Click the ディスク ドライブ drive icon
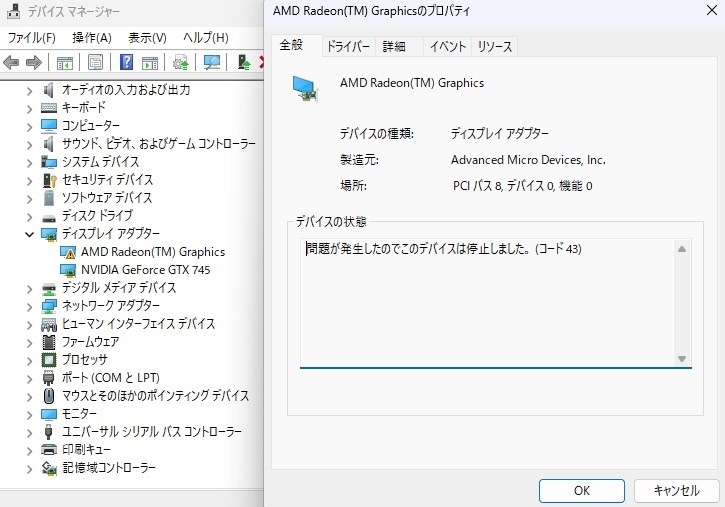Viewport: 725px width, 507px height. [x=49, y=218]
